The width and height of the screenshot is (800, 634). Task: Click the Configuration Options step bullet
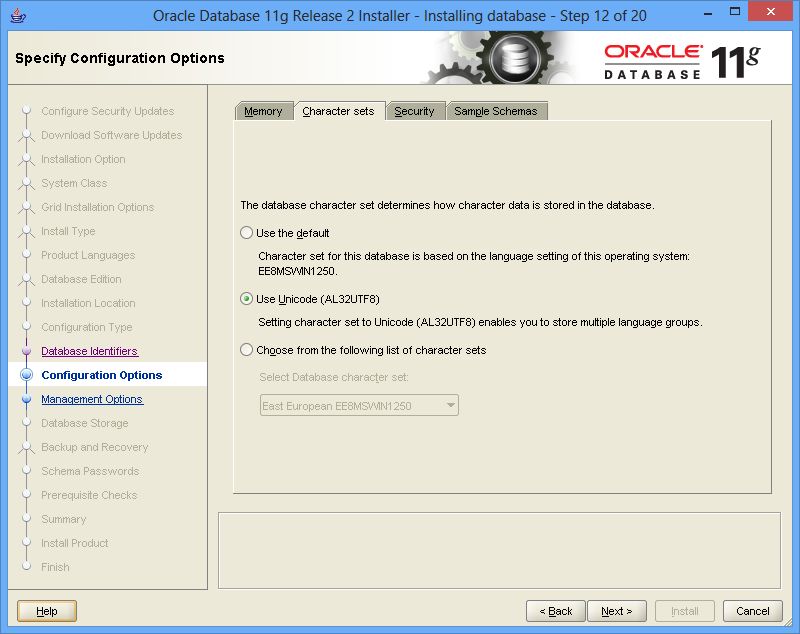(x=27, y=375)
